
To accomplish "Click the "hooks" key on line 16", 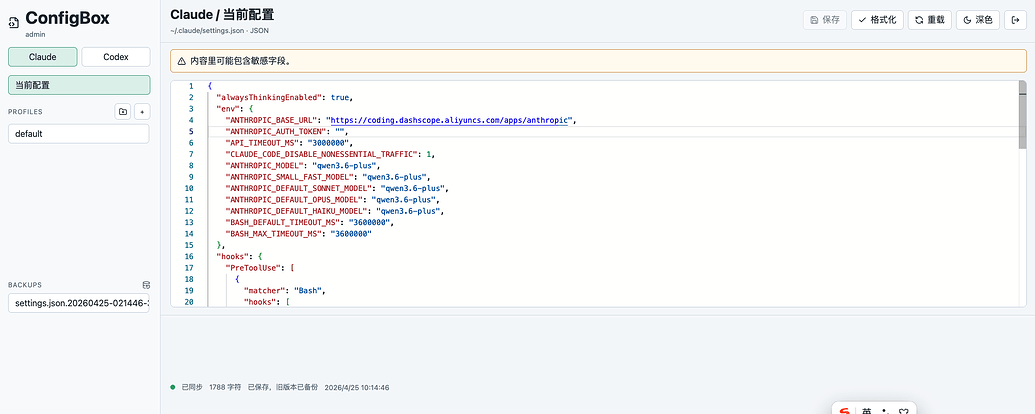I will (x=230, y=256).
